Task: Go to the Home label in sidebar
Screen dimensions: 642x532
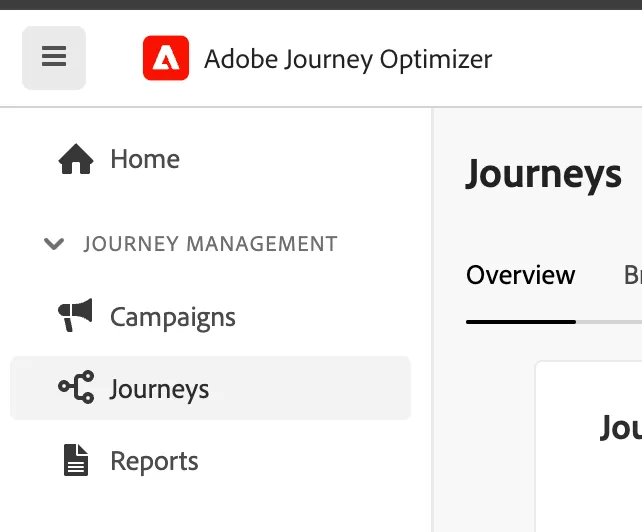Action: tap(145, 159)
